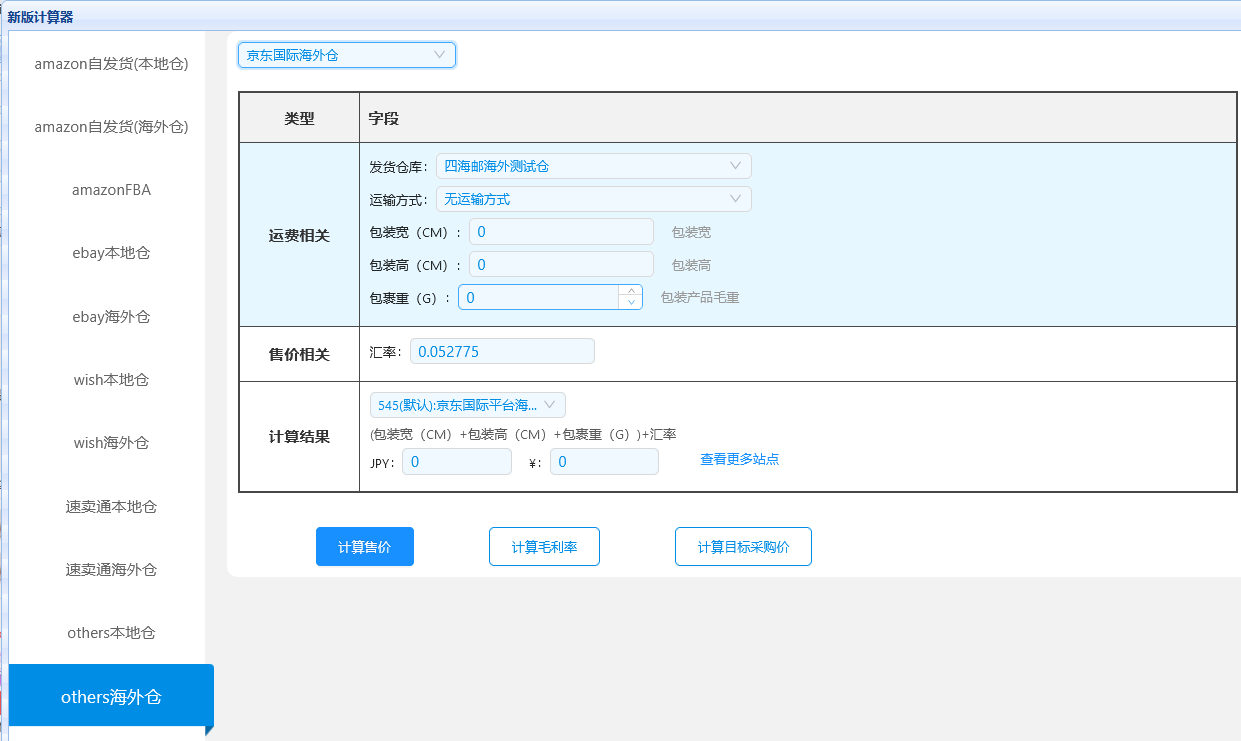Expand the 运输方式 shipping method dropdown
The width and height of the screenshot is (1241, 741).
[594, 199]
